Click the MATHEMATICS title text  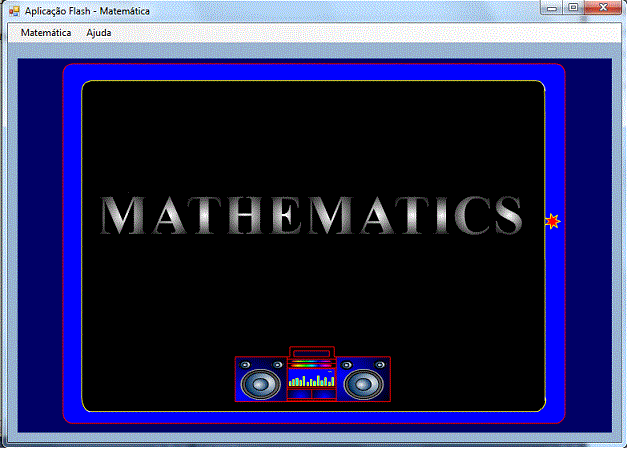311,215
